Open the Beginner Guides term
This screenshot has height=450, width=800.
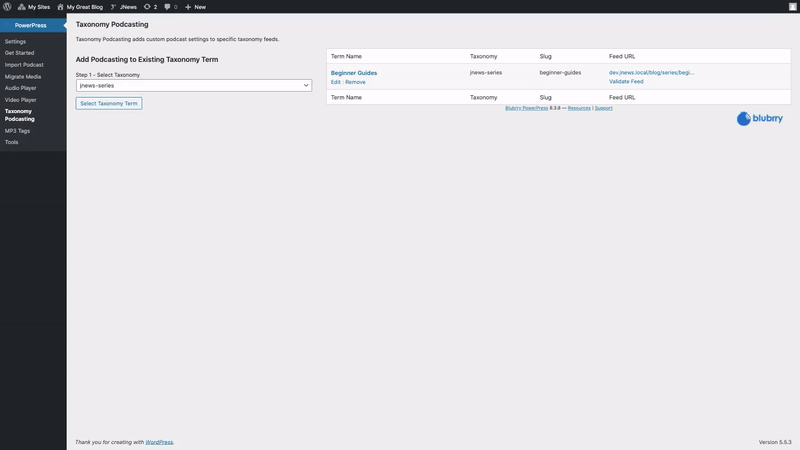pos(354,73)
